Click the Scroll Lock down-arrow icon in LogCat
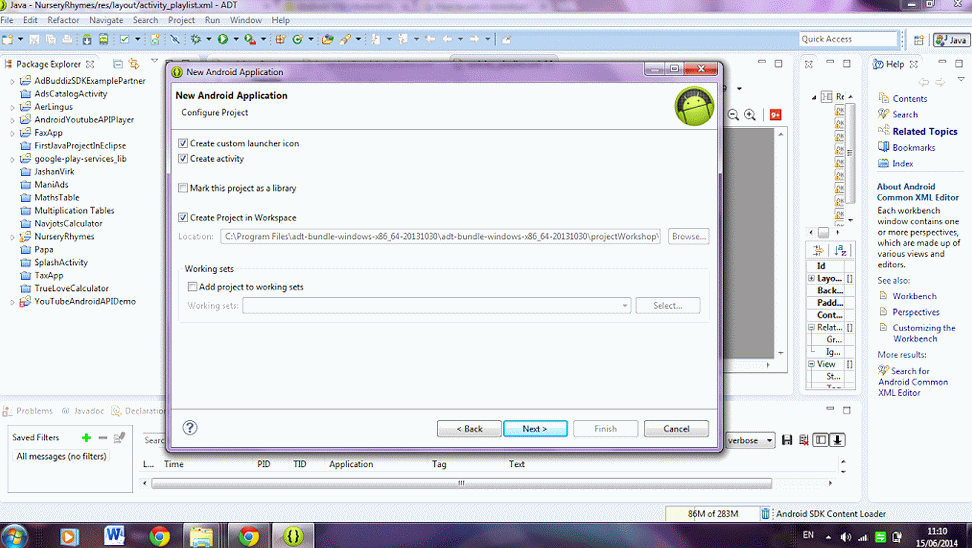The width and height of the screenshot is (972, 548). click(x=837, y=440)
